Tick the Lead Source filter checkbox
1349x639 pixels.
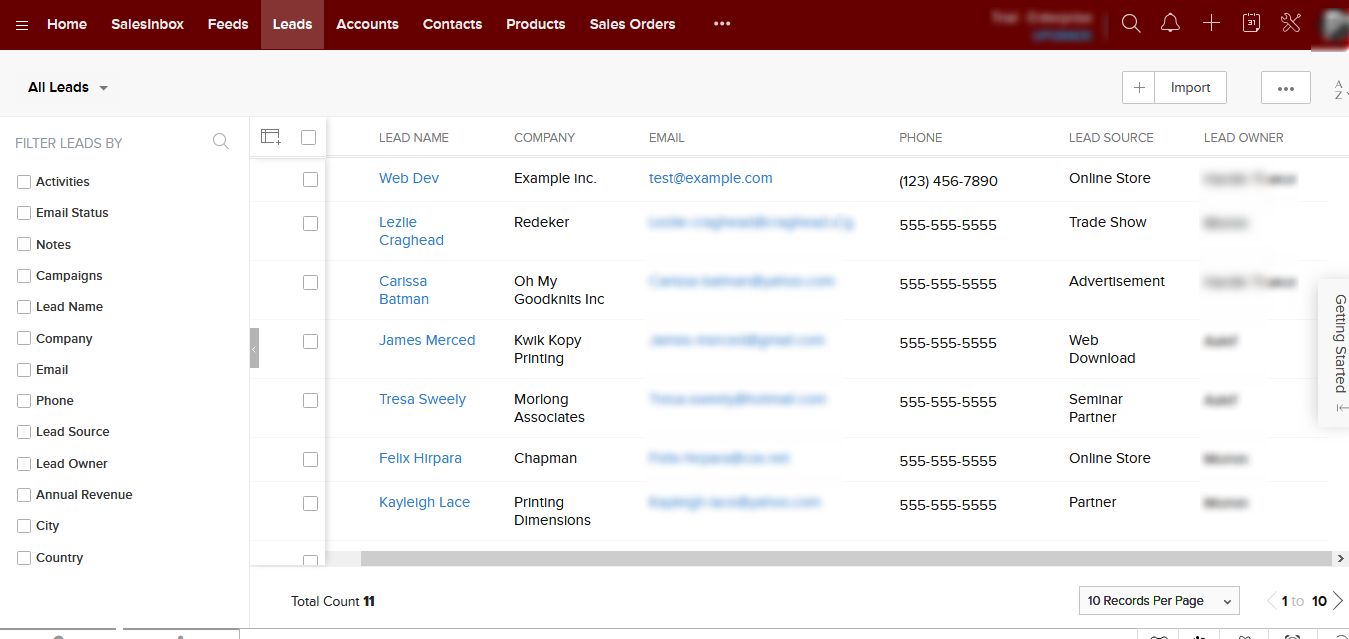24,432
